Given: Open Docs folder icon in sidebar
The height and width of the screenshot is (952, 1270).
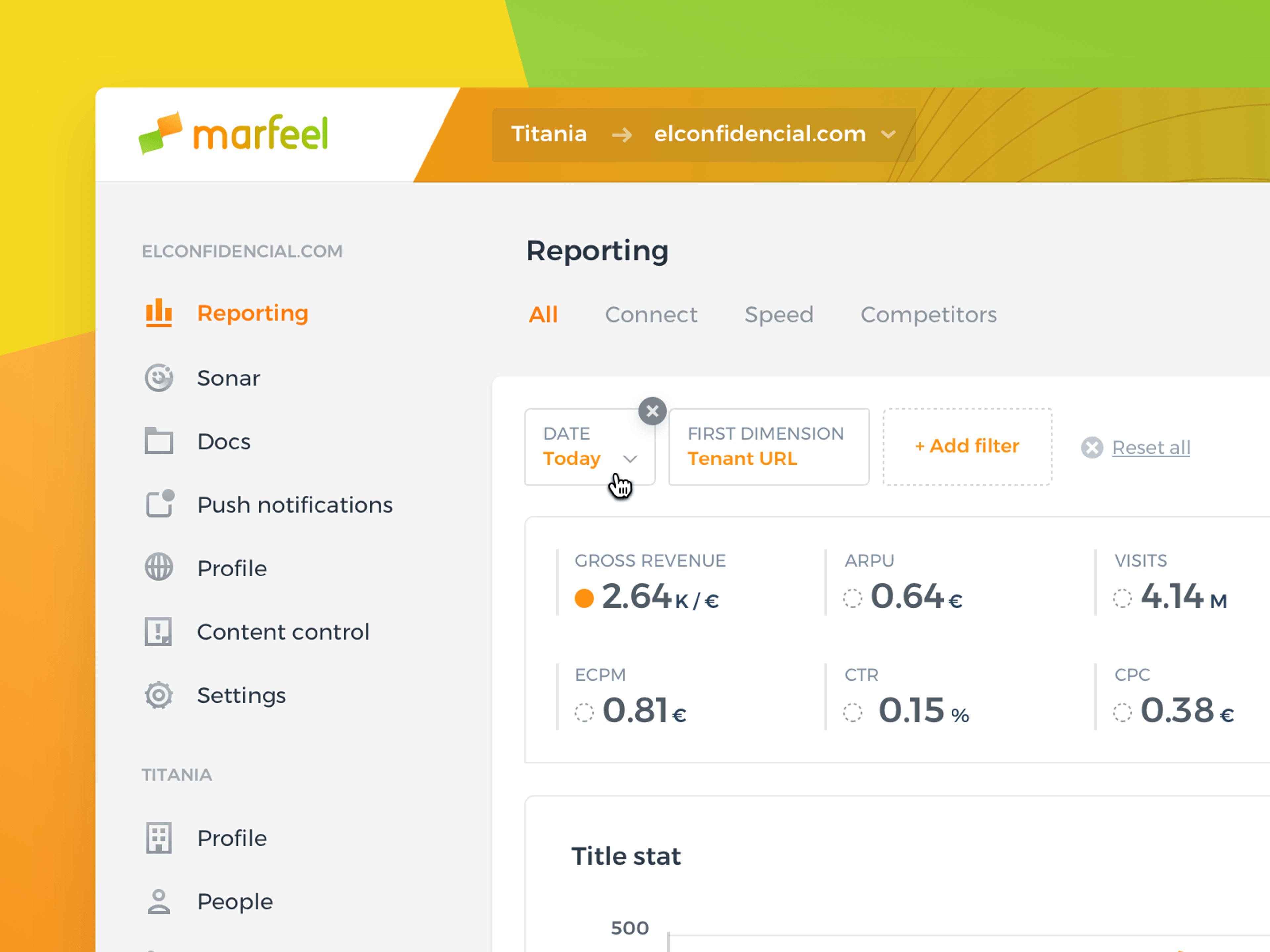Looking at the screenshot, I should (158, 441).
